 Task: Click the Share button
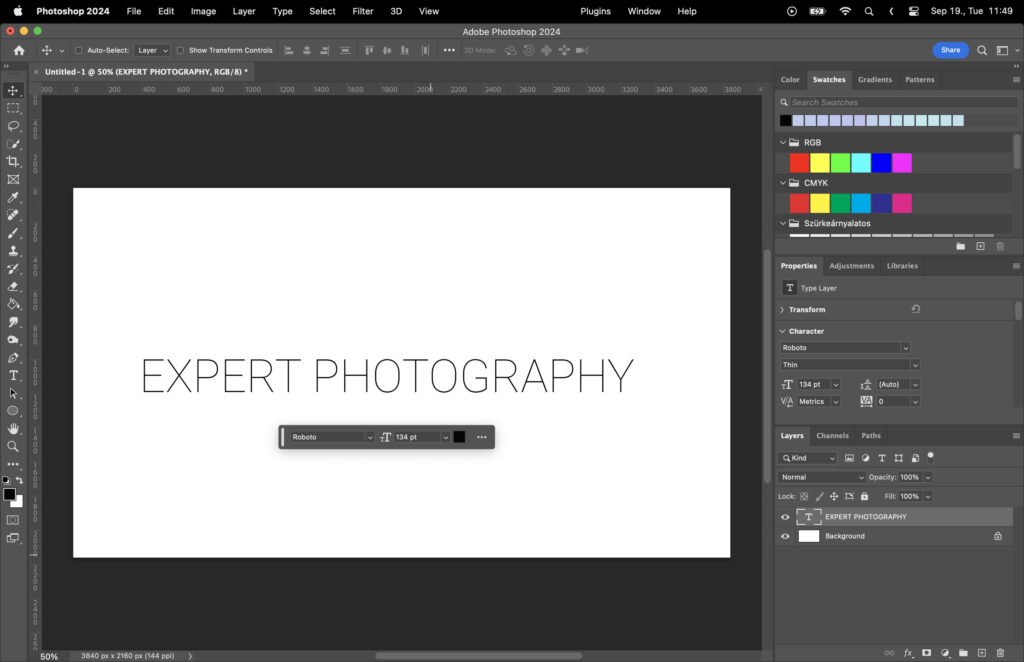click(950, 49)
